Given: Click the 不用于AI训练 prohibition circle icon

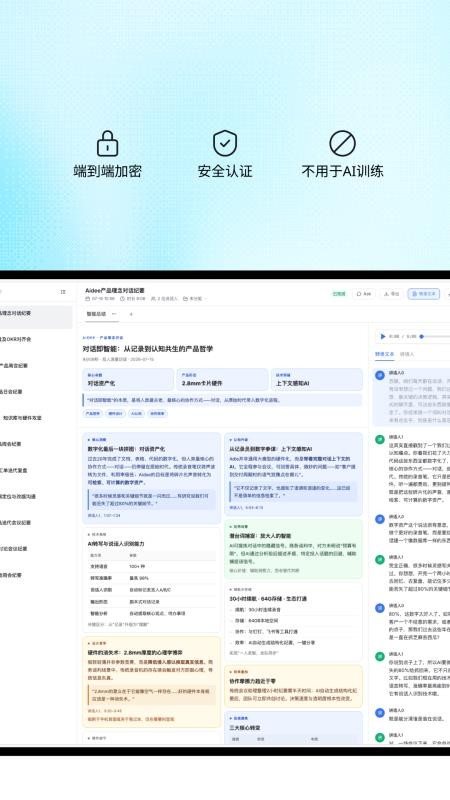Looking at the screenshot, I should [x=342, y=143].
